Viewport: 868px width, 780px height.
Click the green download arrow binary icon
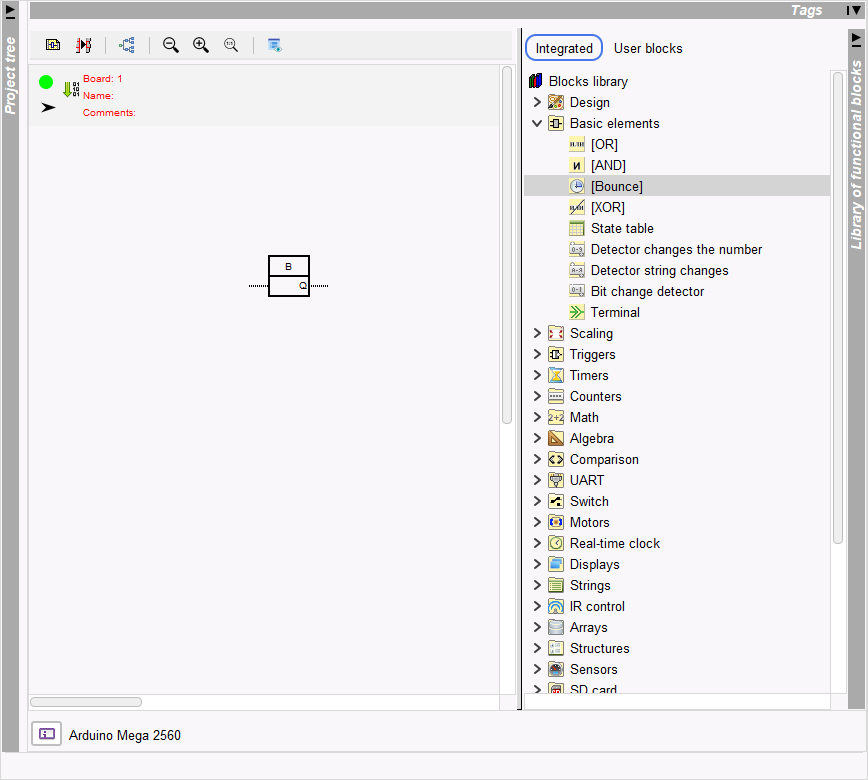(x=70, y=89)
